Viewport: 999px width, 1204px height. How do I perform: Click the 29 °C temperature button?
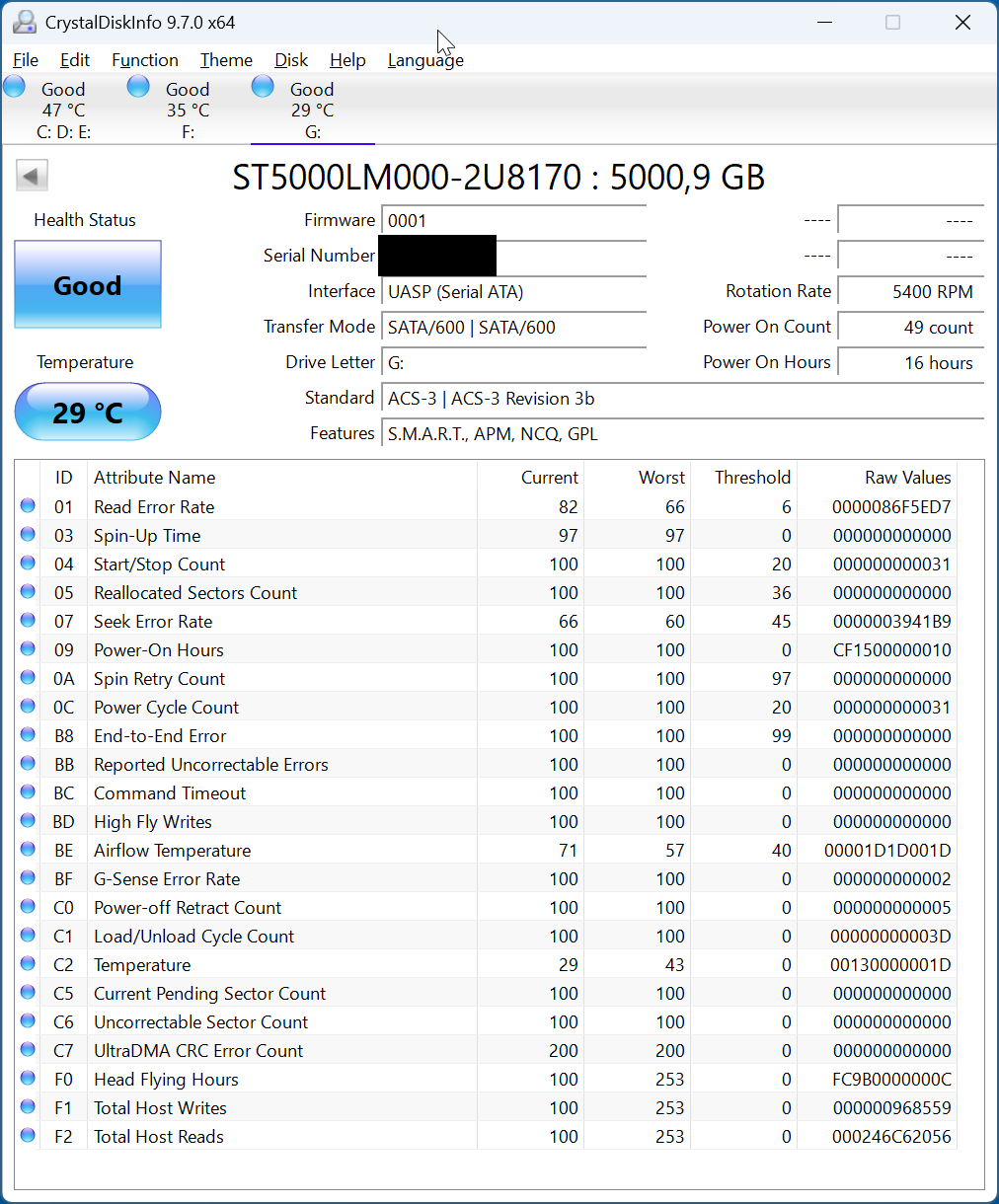coord(88,412)
